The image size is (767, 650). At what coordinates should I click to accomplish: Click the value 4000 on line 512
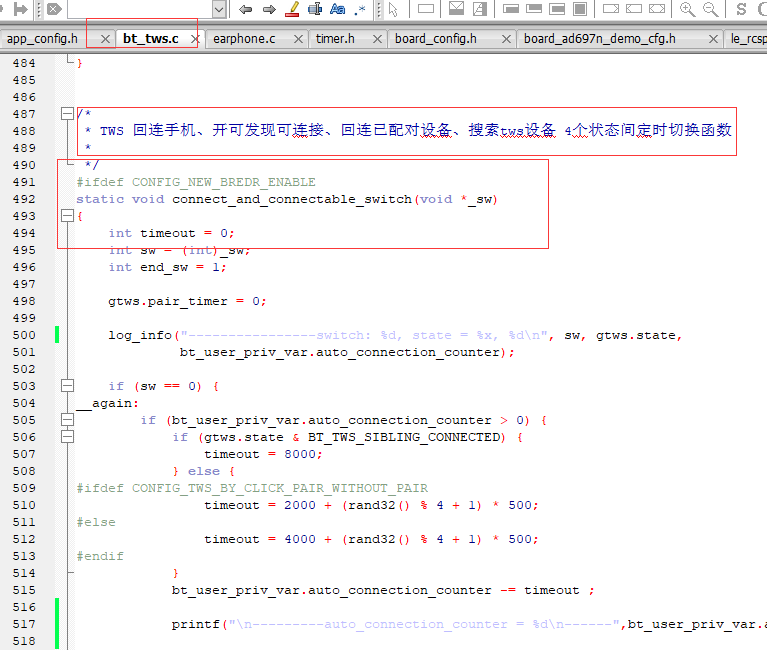pos(300,539)
